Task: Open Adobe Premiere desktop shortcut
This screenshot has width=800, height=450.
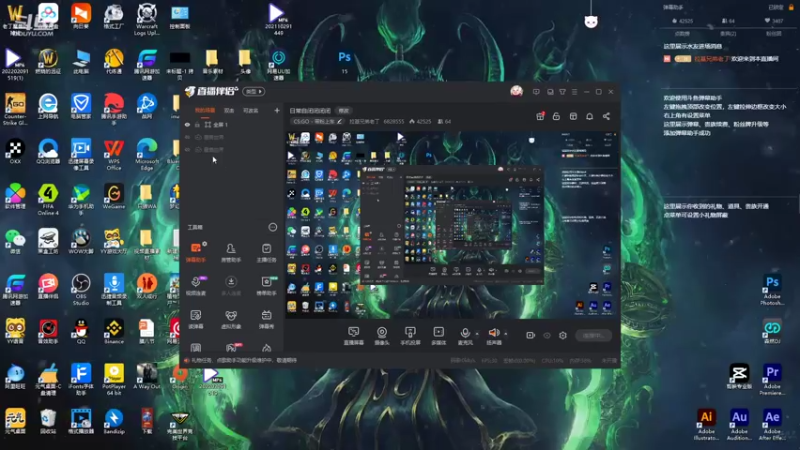Action: tap(772, 379)
